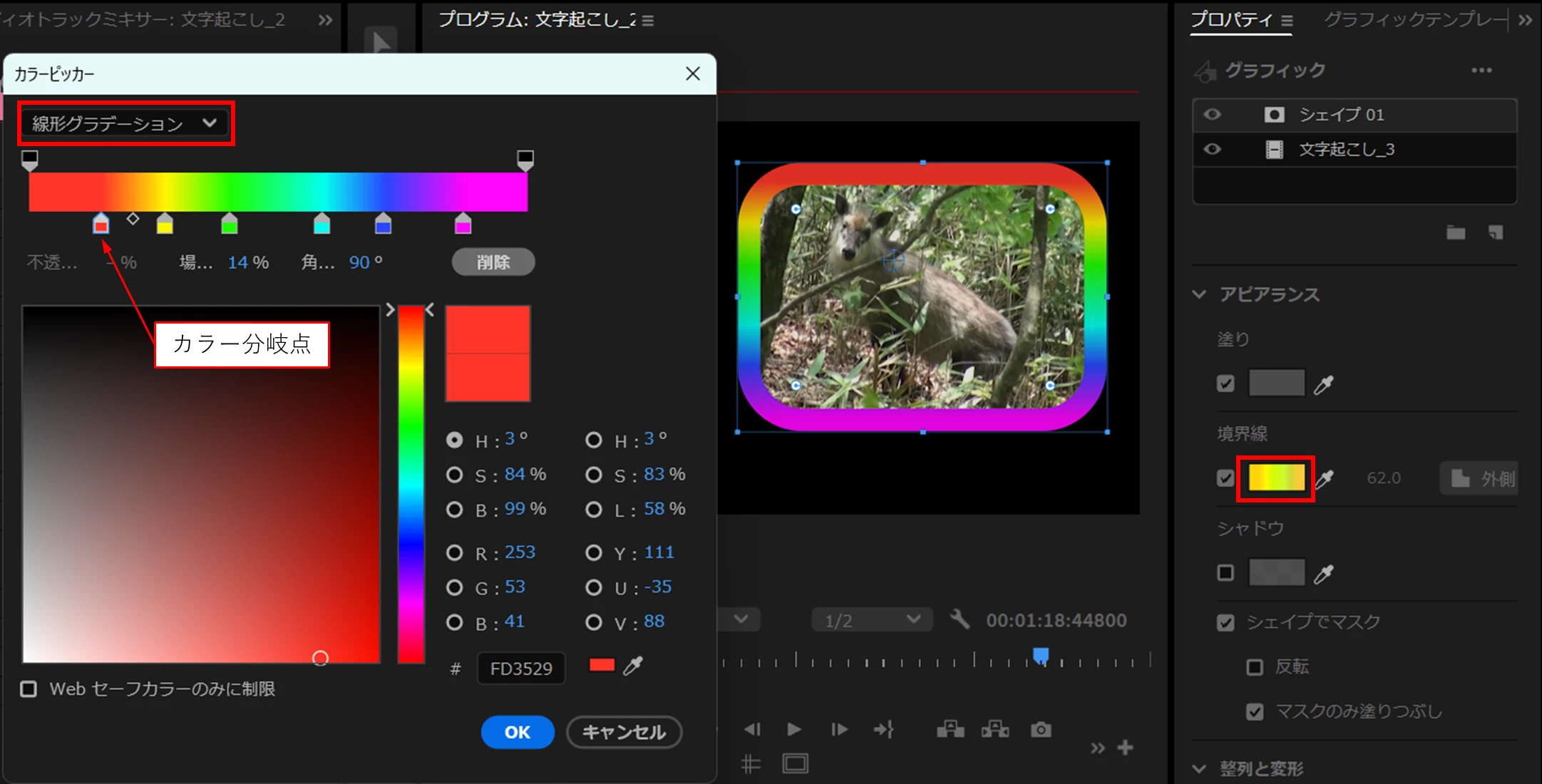Viewport: 1542px width, 784px height.
Task: Click the 削除 button
Action: [x=493, y=262]
